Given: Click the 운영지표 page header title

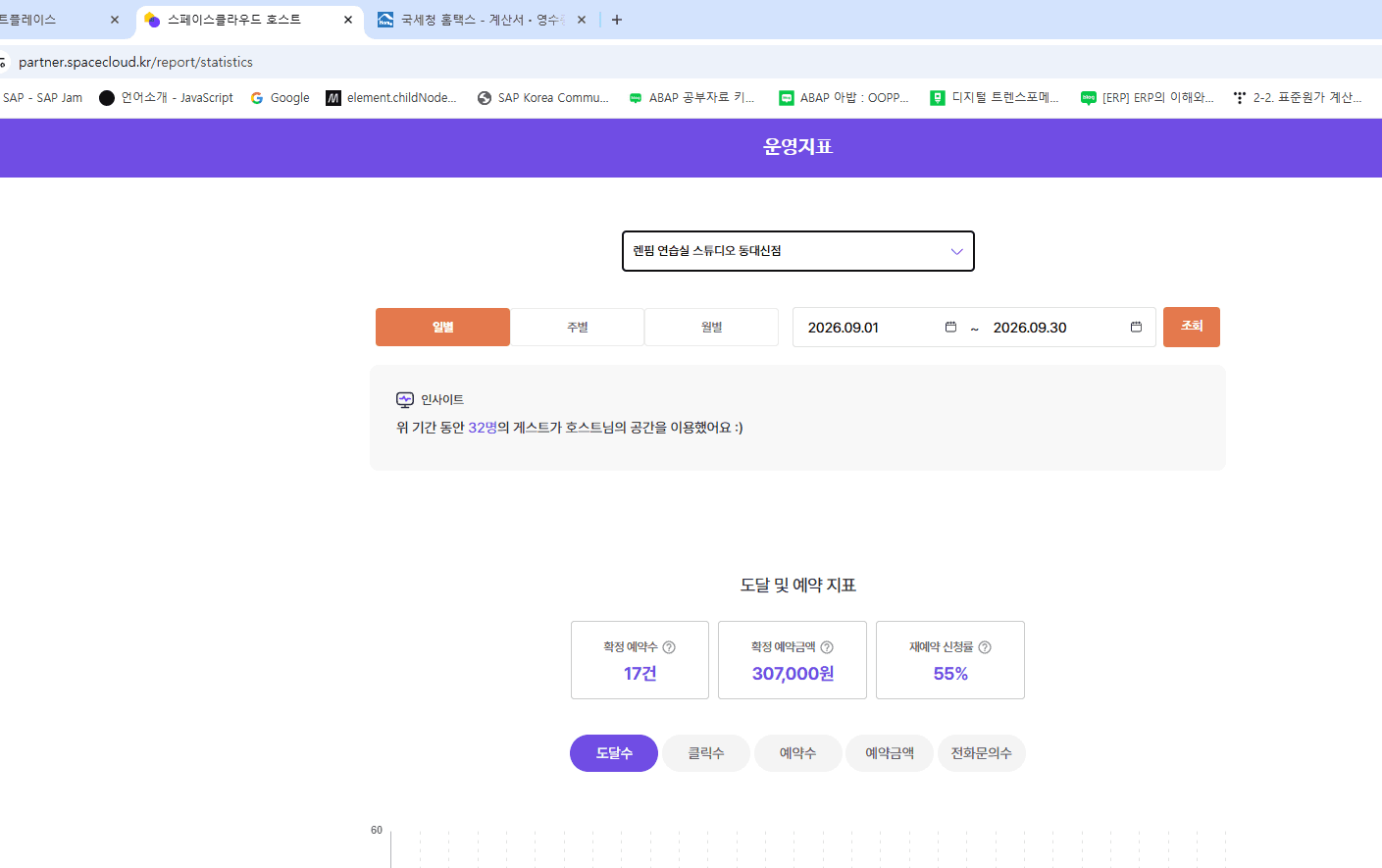Looking at the screenshot, I should [798, 147].
